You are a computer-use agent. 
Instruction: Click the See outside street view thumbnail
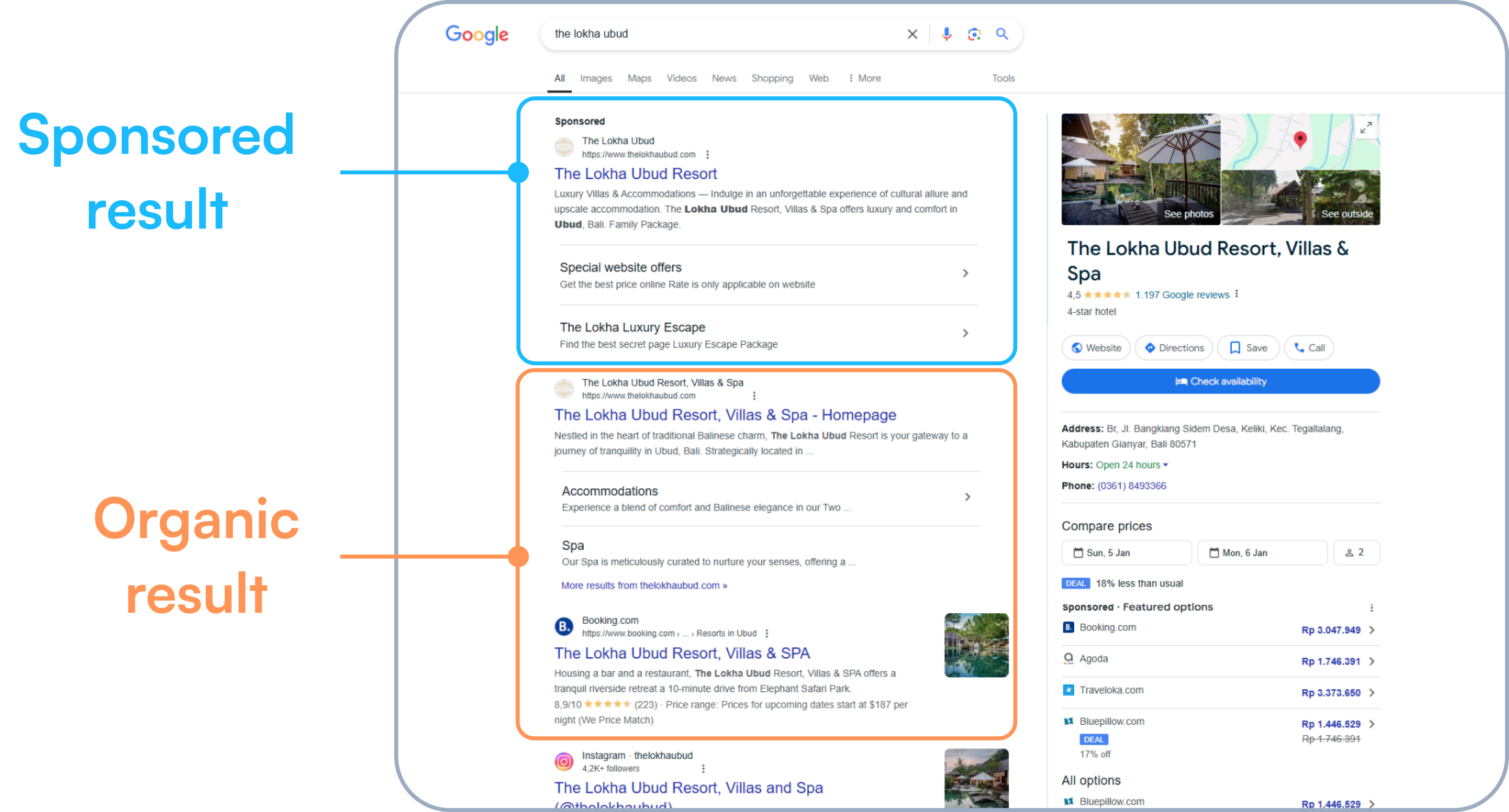[1301, 198]
